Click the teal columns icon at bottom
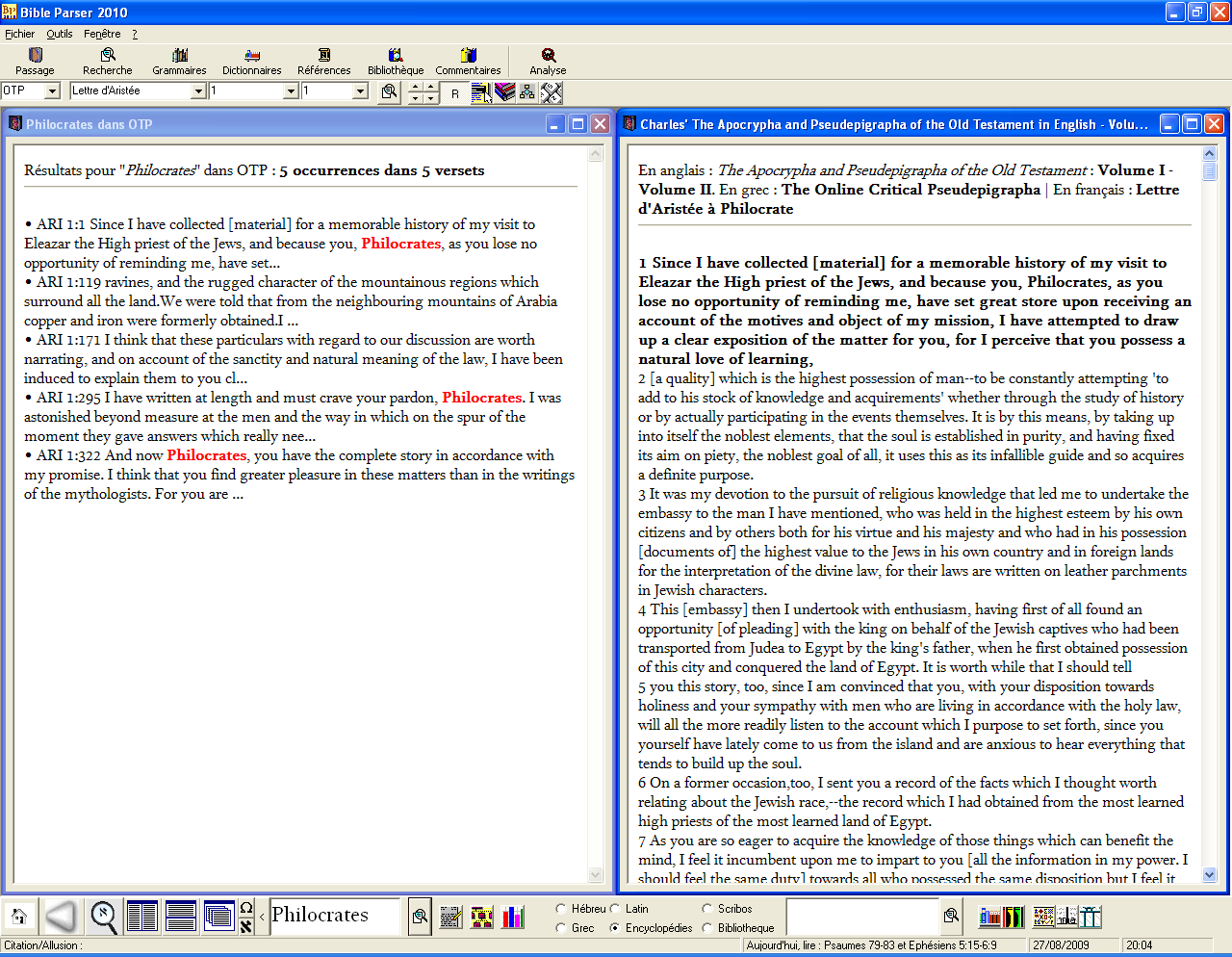This screenshot has height=957, width=1232. (x=1090, y=917)
